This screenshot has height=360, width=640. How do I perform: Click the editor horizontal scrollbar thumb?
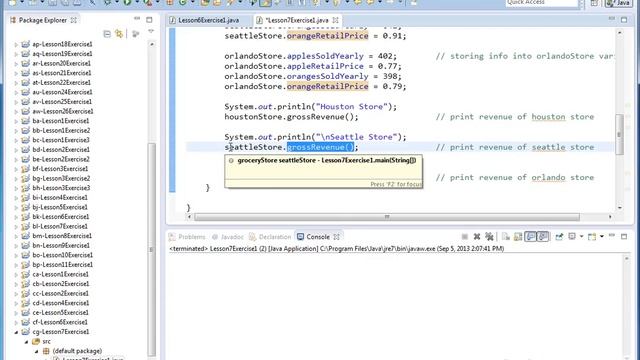387,217
